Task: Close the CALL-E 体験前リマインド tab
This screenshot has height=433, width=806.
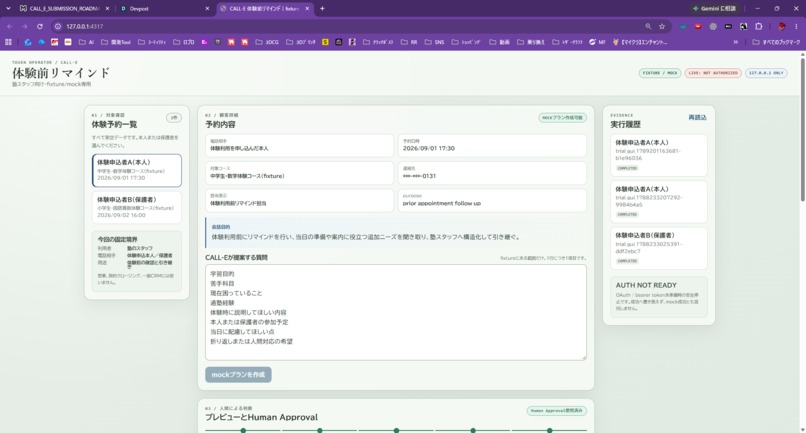Action: [x=307, y=8]
